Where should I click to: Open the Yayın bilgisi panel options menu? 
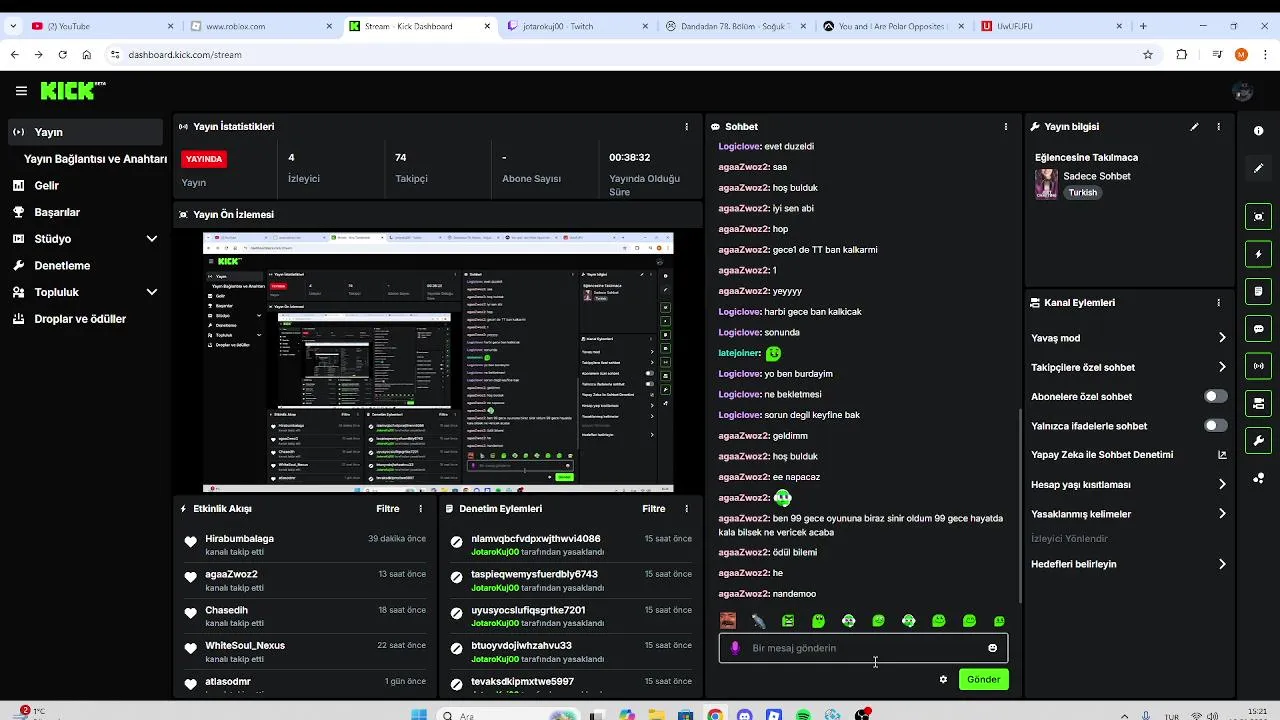click(x=1218, y=127)
